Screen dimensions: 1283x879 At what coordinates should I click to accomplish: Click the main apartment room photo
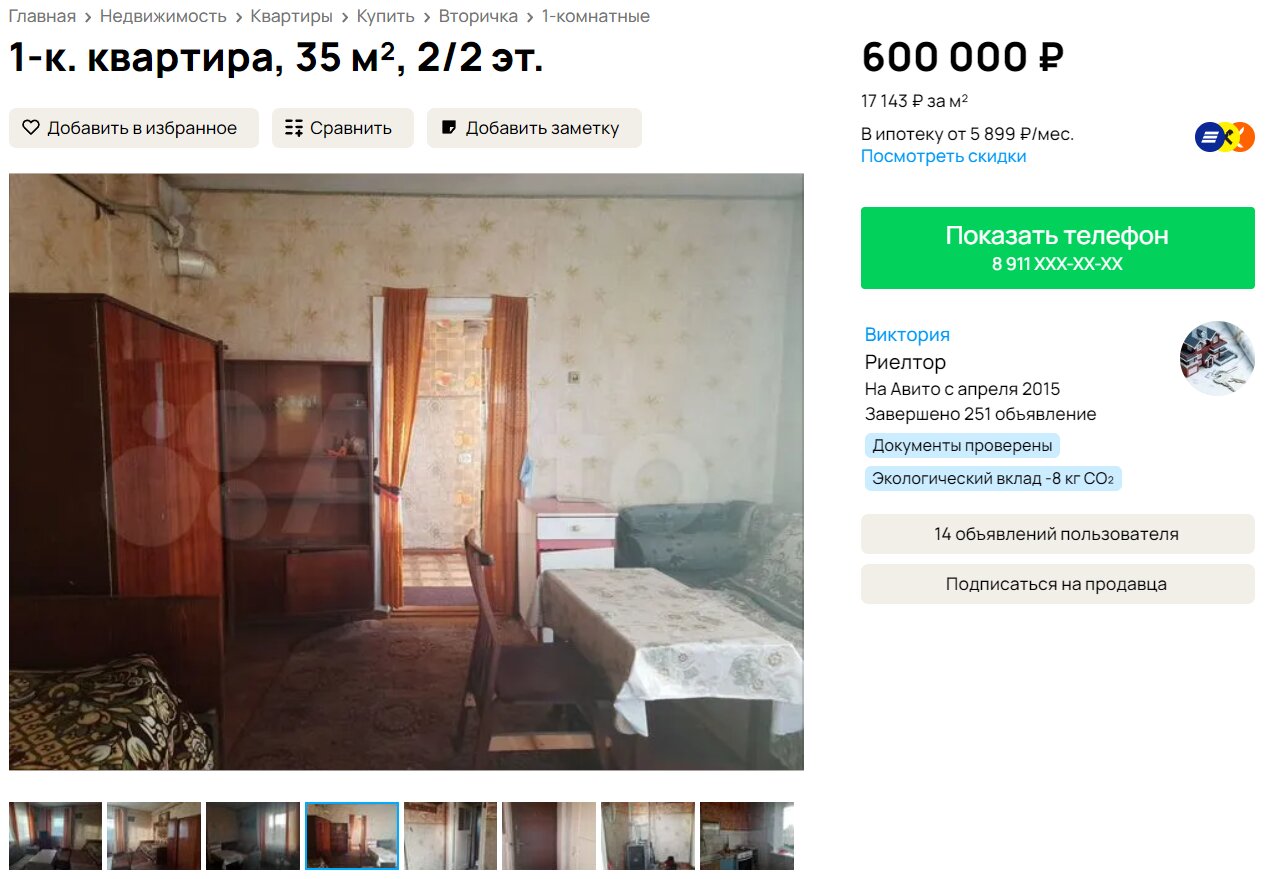(x=406, y=472)
